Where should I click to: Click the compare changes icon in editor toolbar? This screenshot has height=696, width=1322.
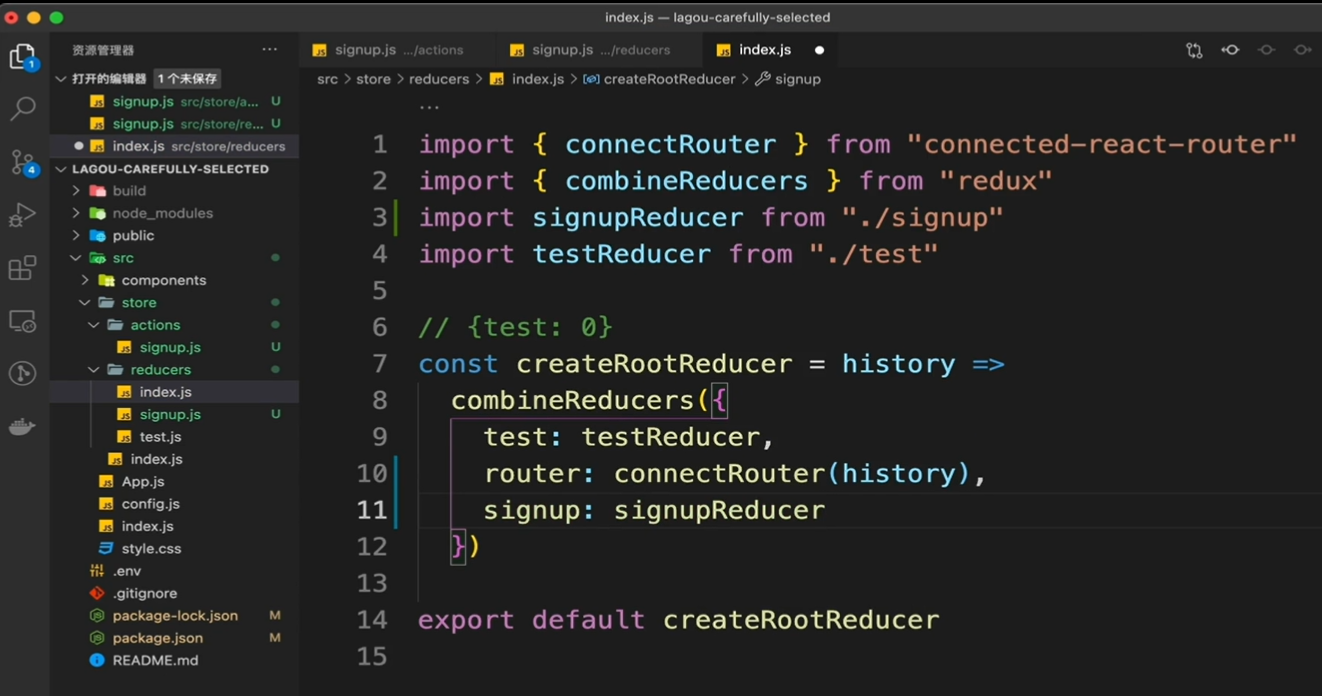1194,50
